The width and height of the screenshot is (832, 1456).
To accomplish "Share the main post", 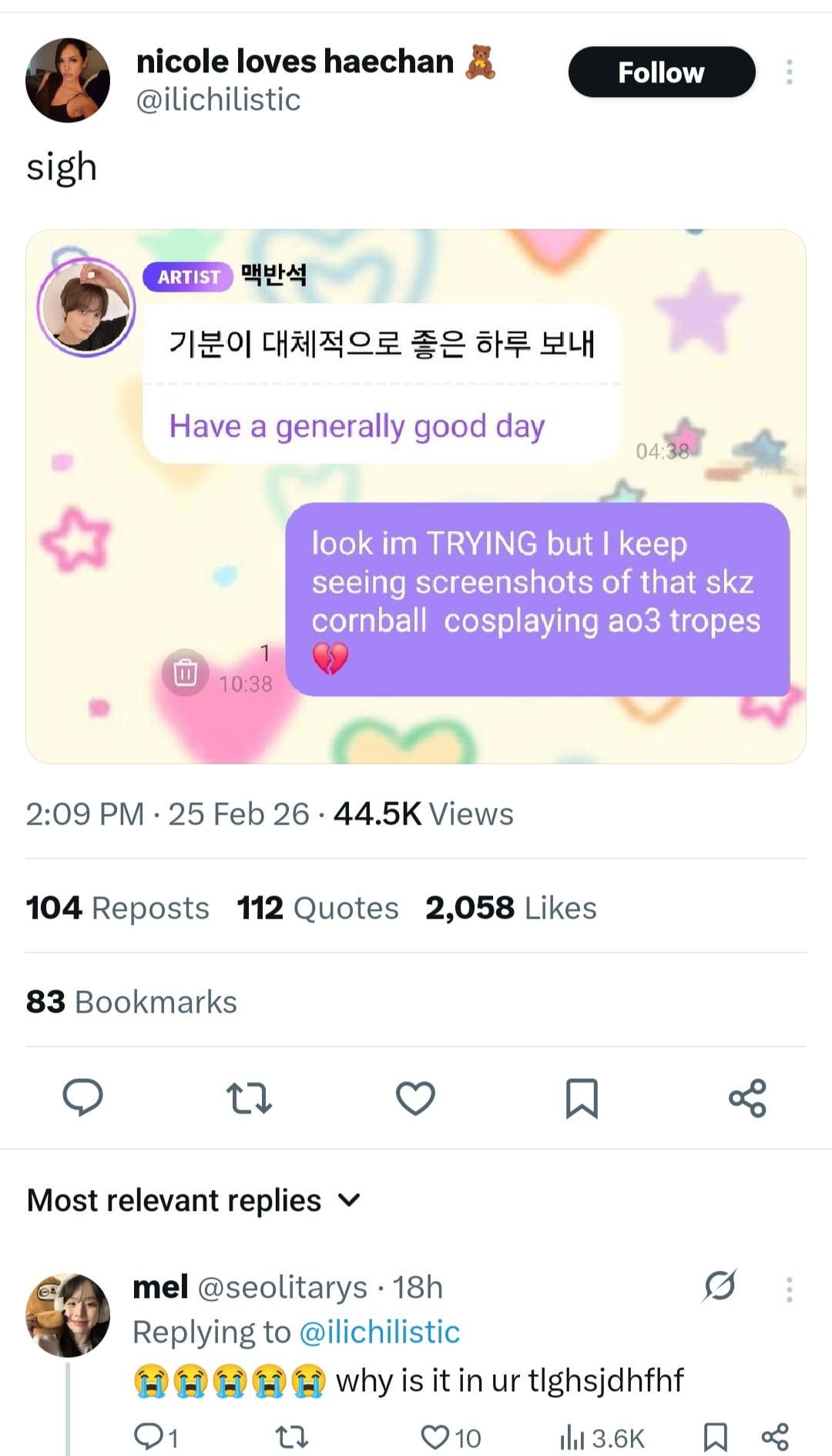I will 747,1098.
